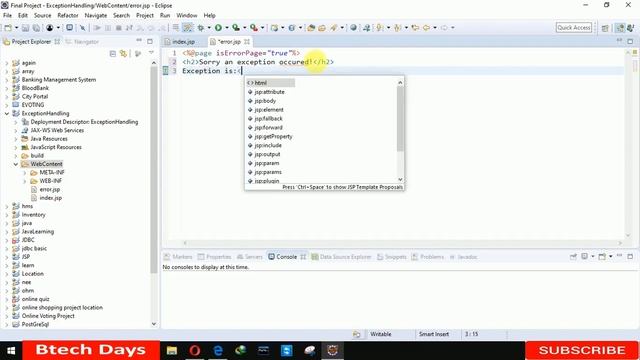Image resolution: width=640 pixels, height=360 pixels.
Task: Choose jsp:forward from the proposals
Action: click(268, 127)
